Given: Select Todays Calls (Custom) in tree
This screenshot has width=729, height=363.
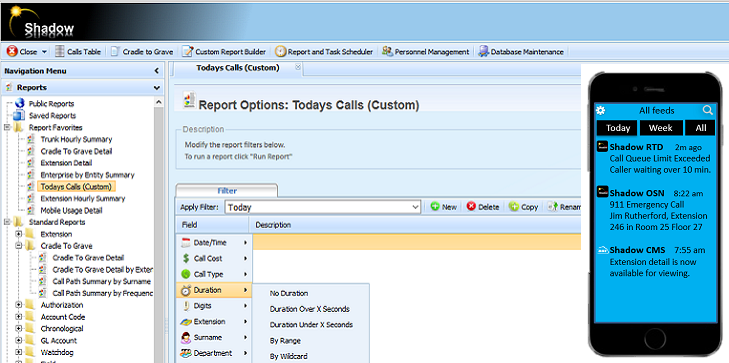Looking at the screenshot, I should 76,187.
